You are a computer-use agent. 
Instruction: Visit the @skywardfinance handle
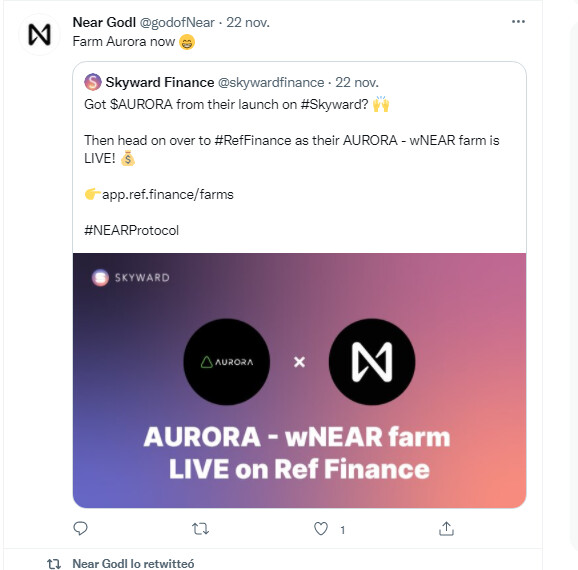click(x=271, y=82)
